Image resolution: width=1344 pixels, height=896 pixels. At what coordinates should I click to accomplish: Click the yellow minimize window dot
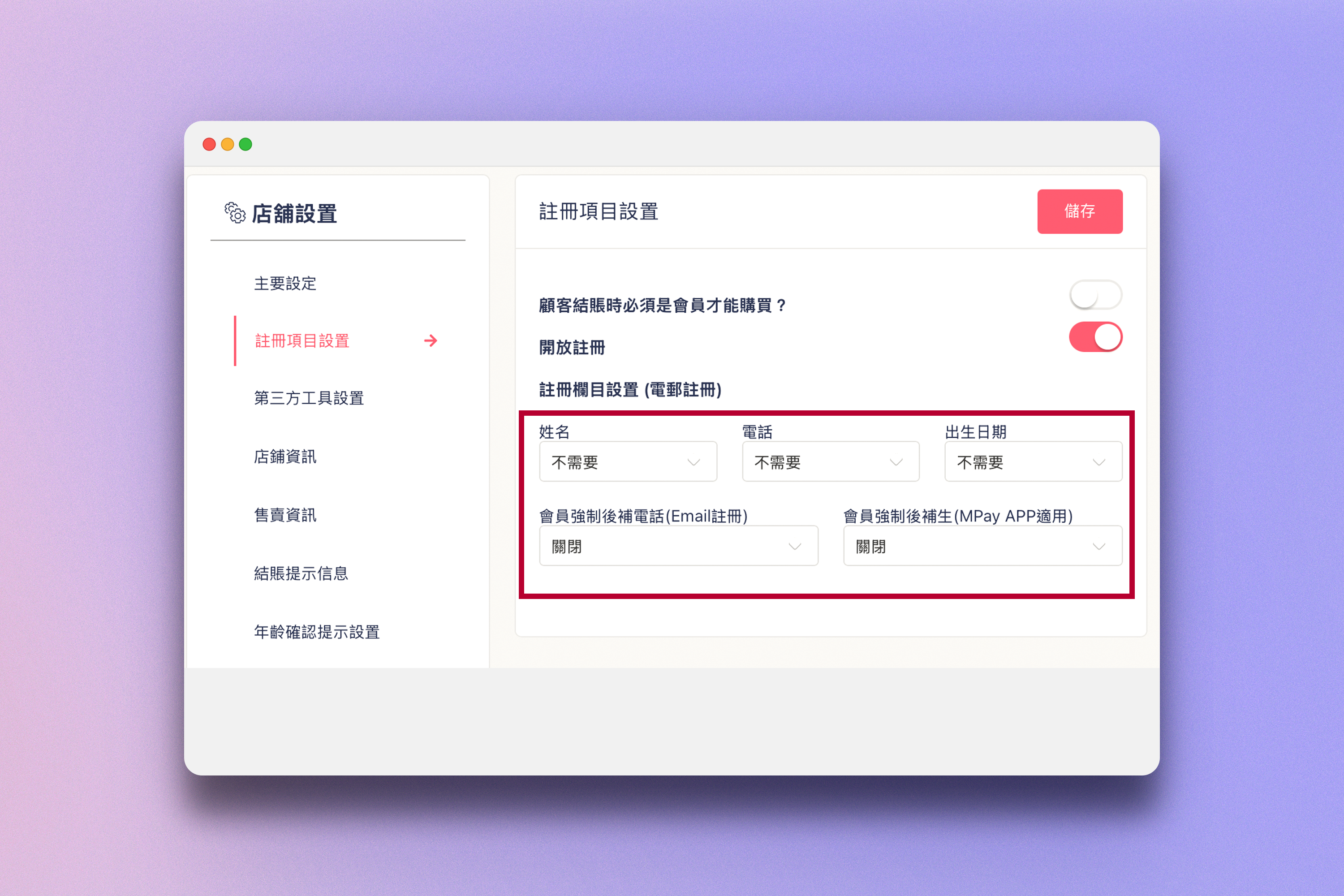pyautogui.click(x=228, y=144)
